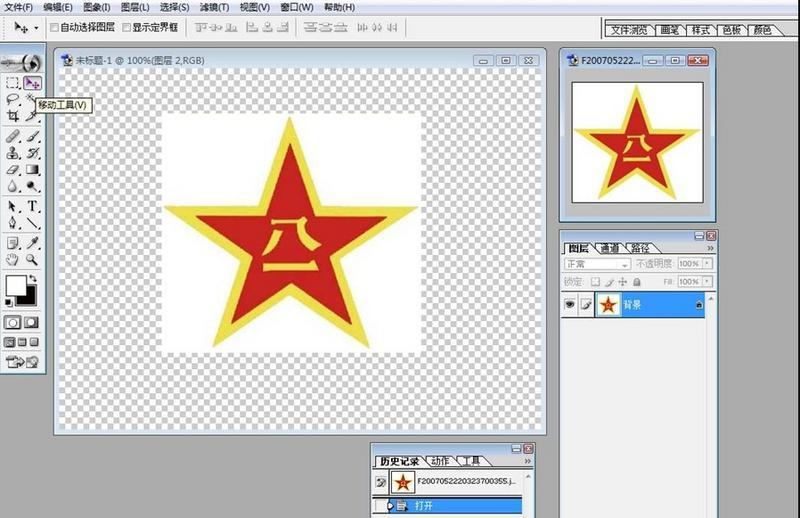Select the Clone Stamp tool
Image resolution: width=800 pixels, height=518 pixels.
point(13,153)
